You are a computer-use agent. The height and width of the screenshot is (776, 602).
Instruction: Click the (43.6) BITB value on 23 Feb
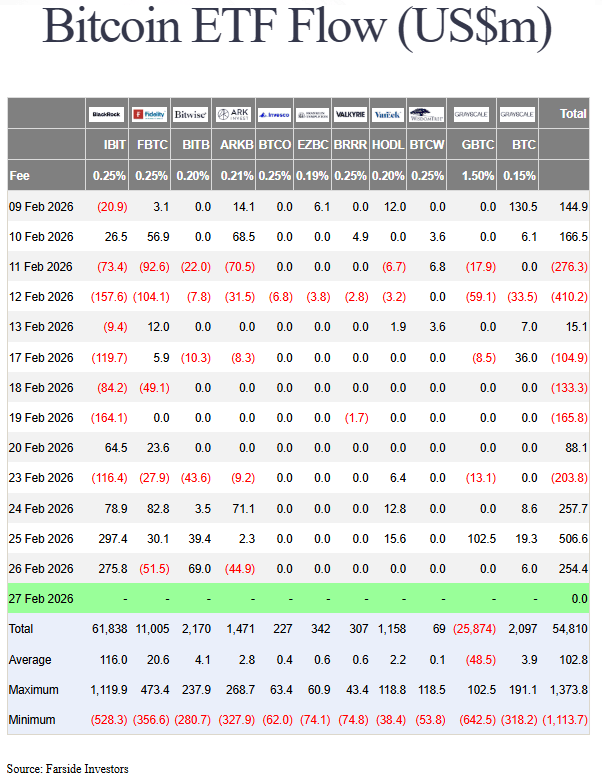point(196,478)
